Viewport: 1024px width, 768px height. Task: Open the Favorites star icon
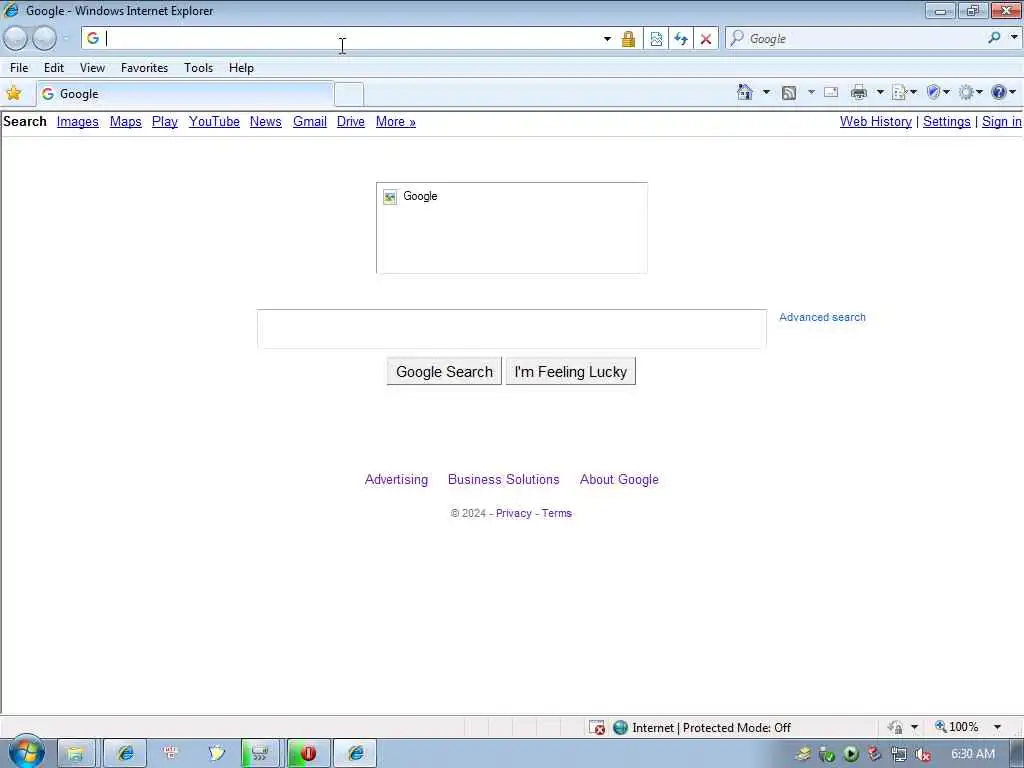click(x=14, y=93)
